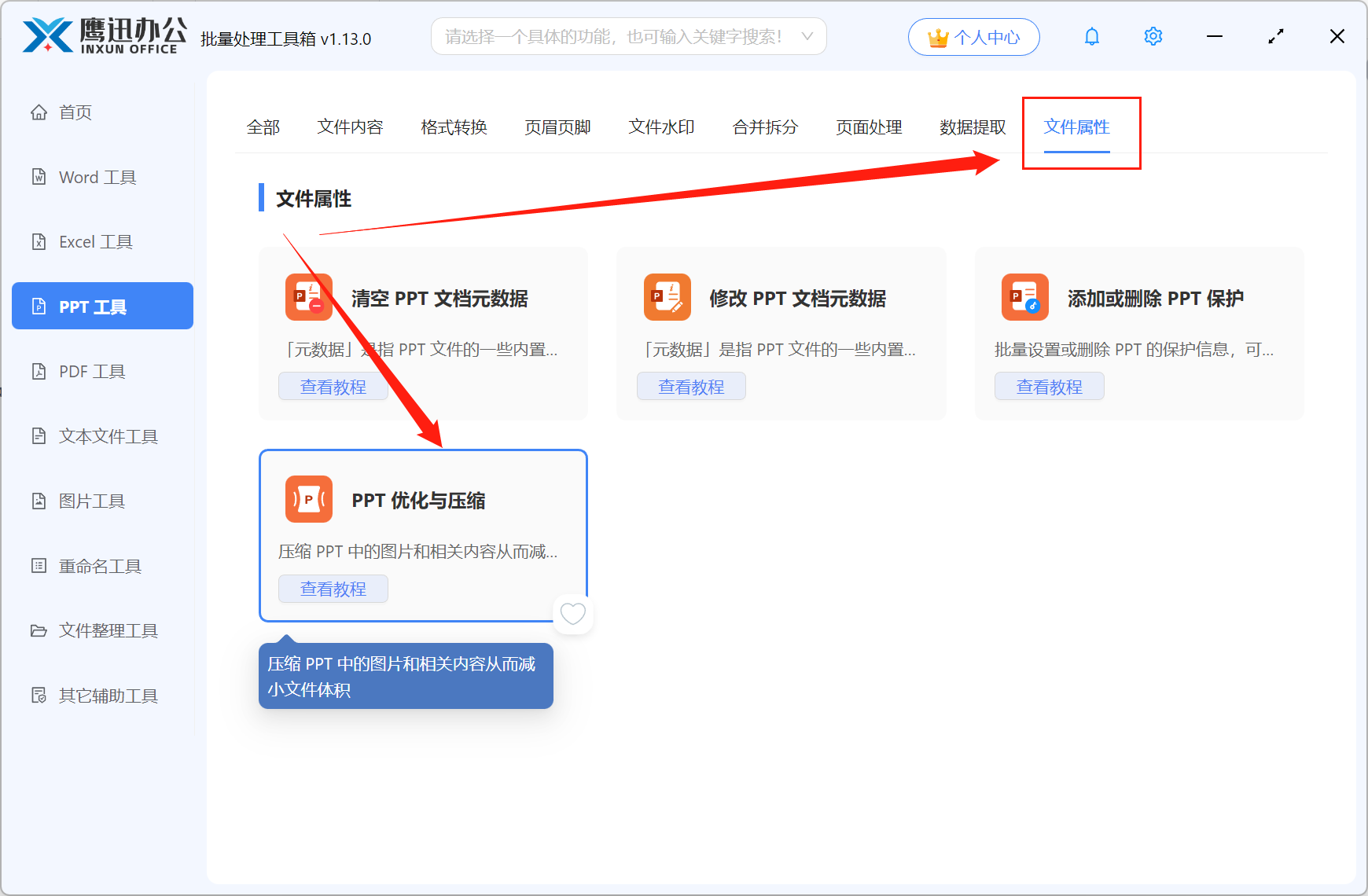
Task: Open the application settings gear
Action: (x=1153, y=36)
